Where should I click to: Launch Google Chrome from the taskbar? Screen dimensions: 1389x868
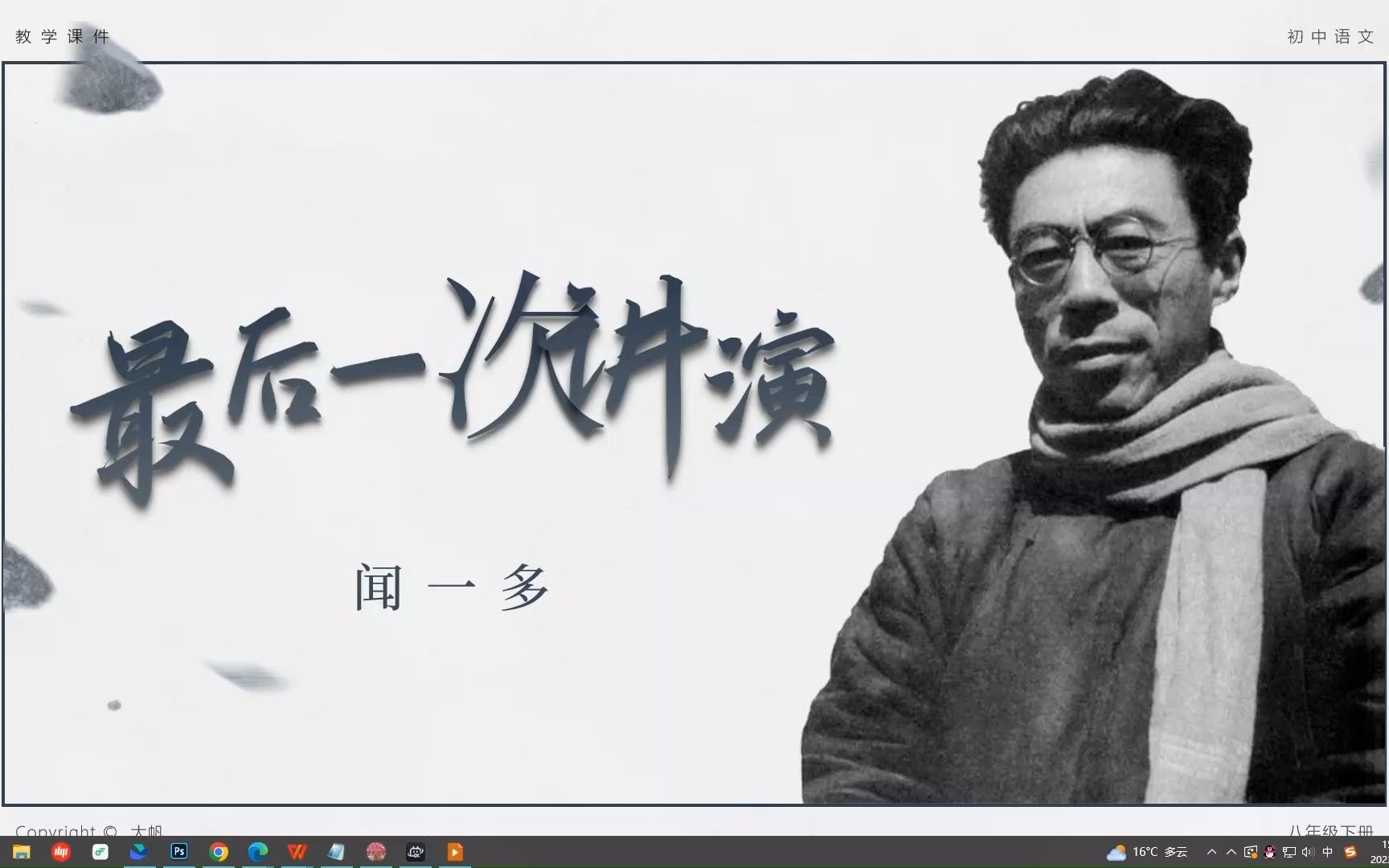pyautogui.click(x=219, y=852)
